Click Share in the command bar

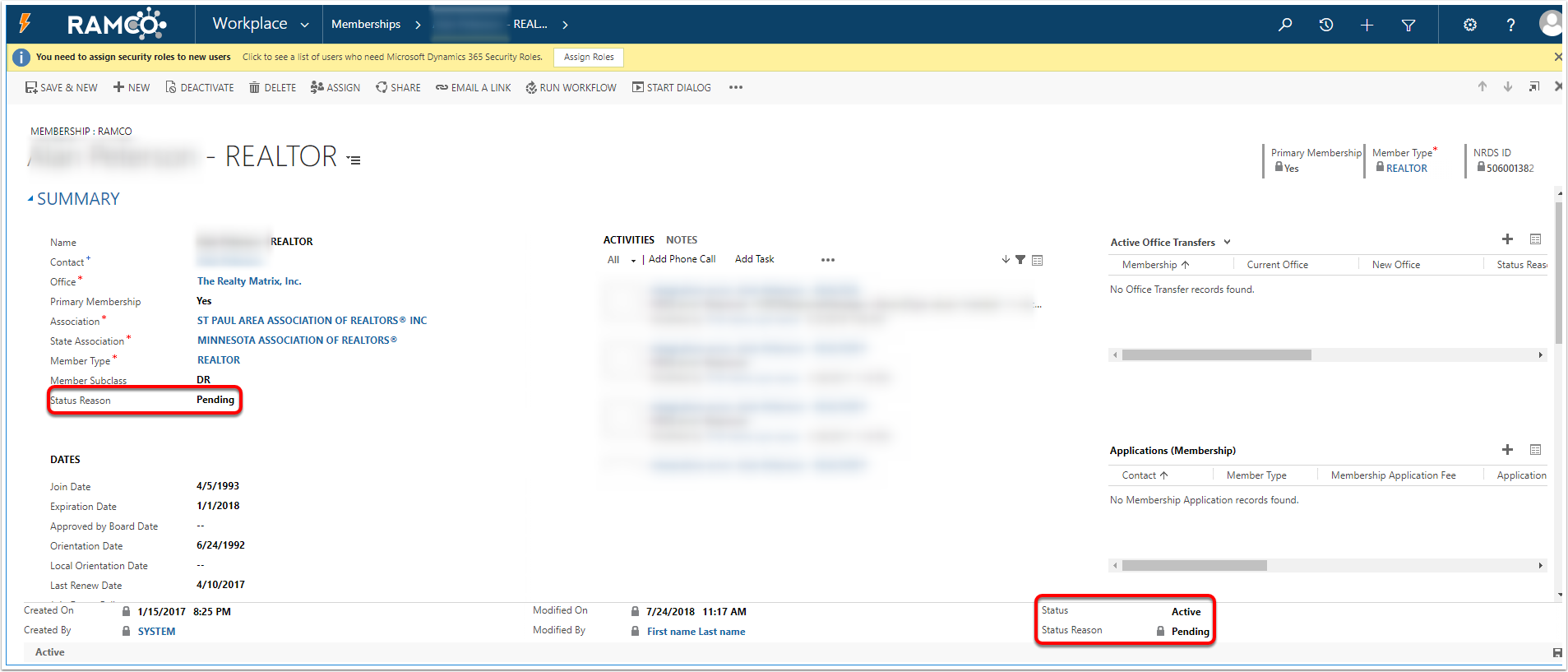(x=398, y=87)
